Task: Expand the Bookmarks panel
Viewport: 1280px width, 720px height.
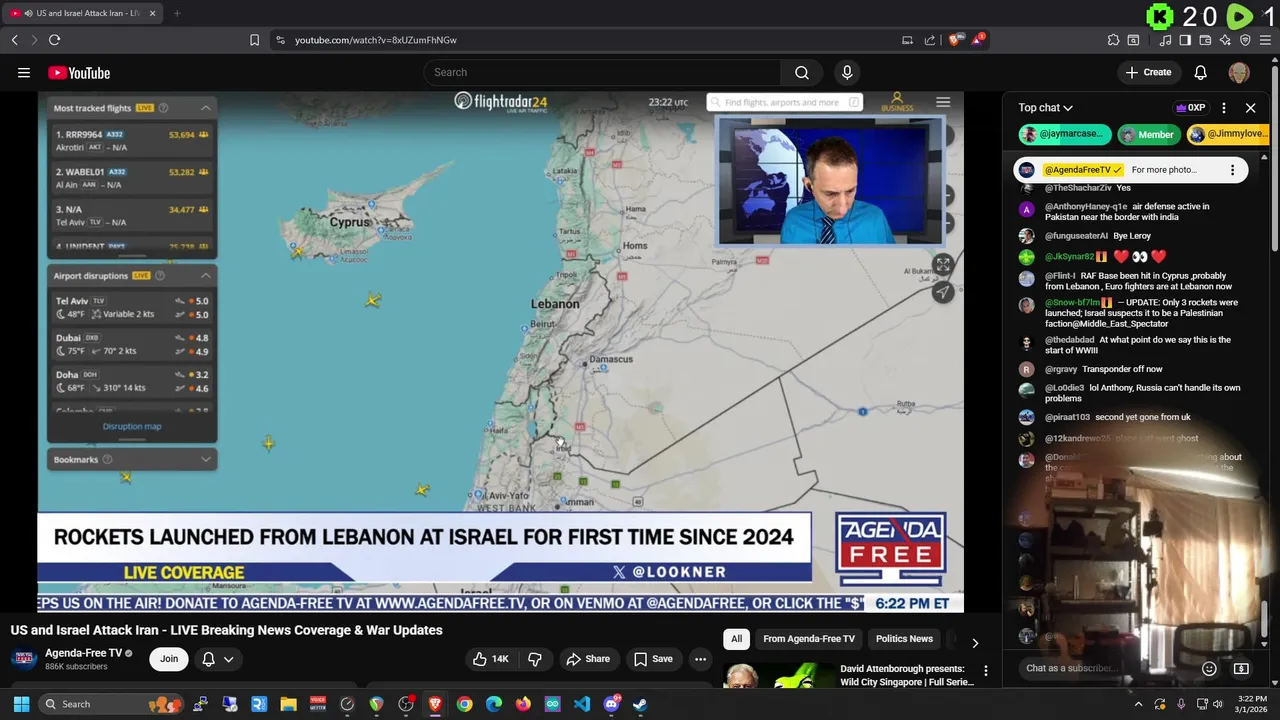Action: click(x=205, y=459)
